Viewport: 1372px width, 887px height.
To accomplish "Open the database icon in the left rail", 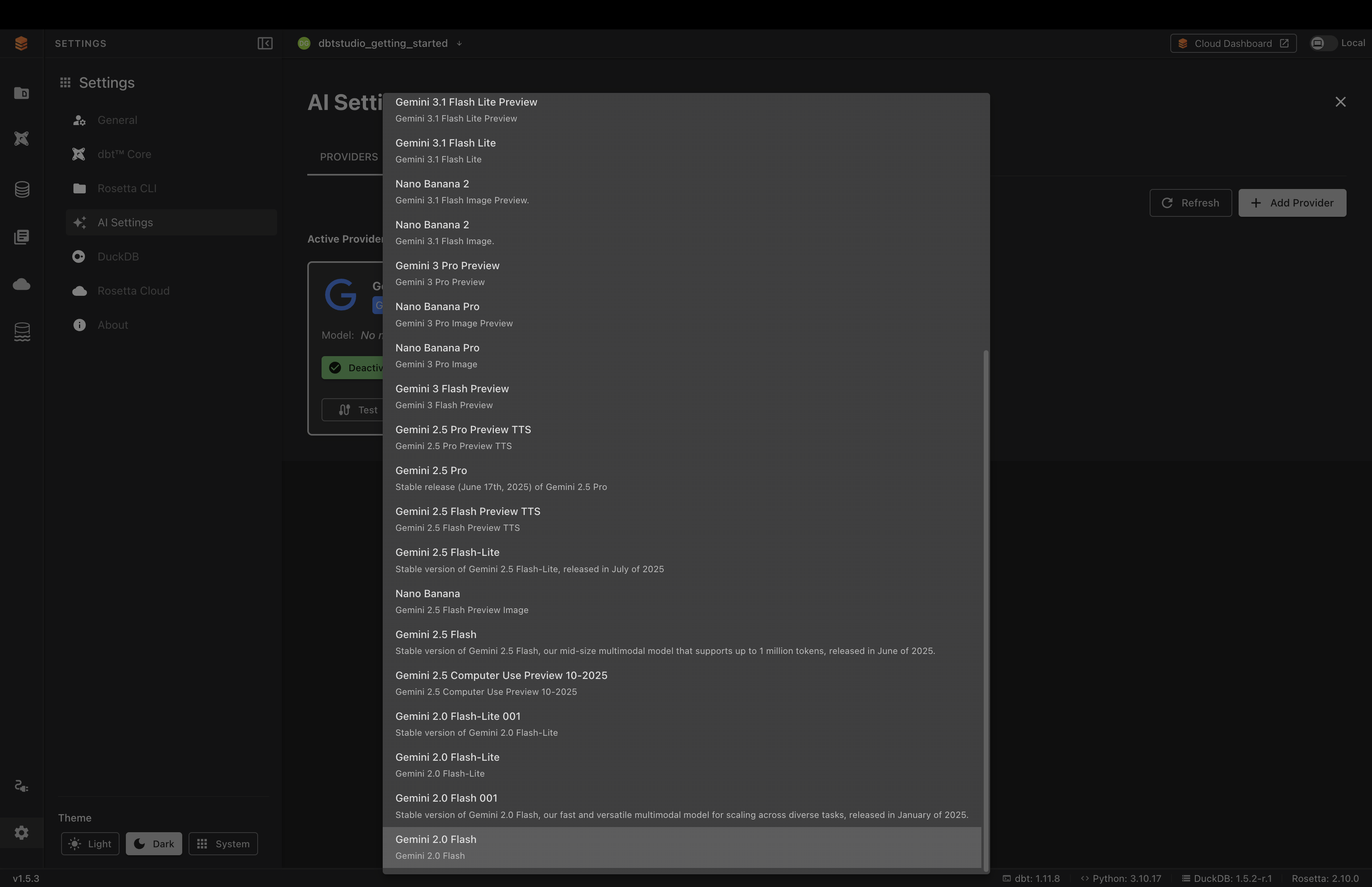I will point(22,189).
